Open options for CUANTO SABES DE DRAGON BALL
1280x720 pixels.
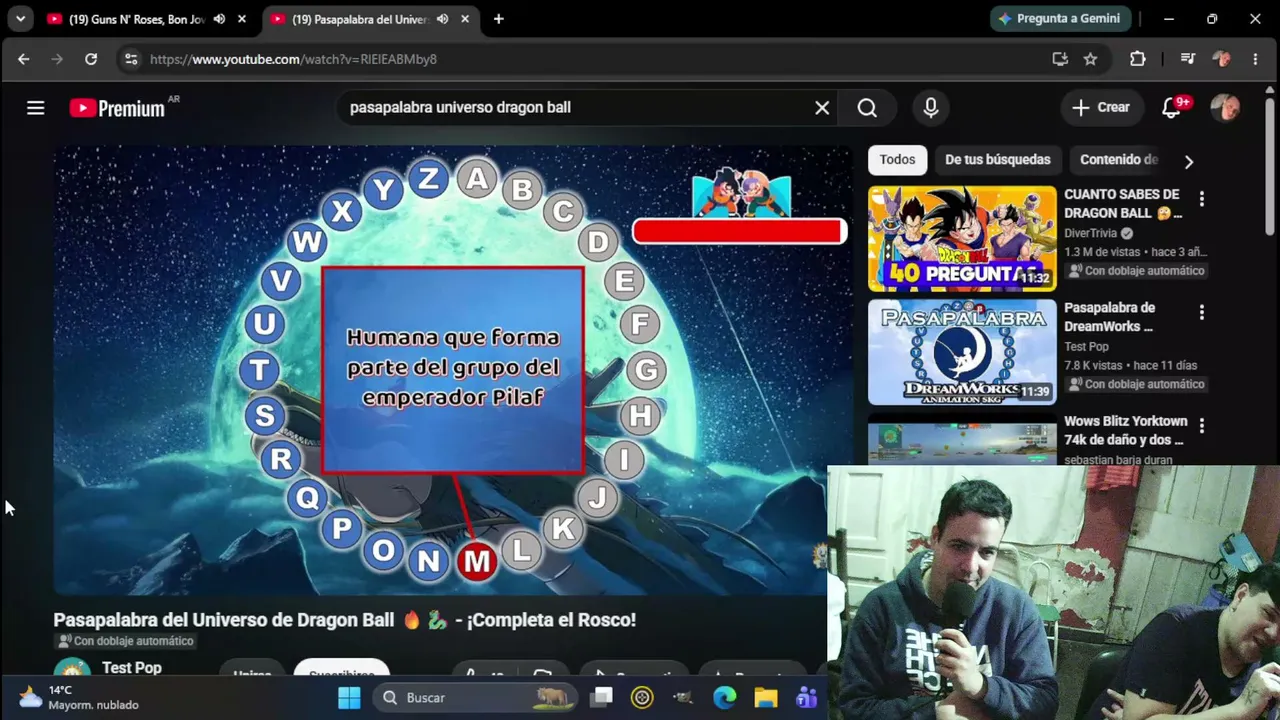click(1202, 199)
